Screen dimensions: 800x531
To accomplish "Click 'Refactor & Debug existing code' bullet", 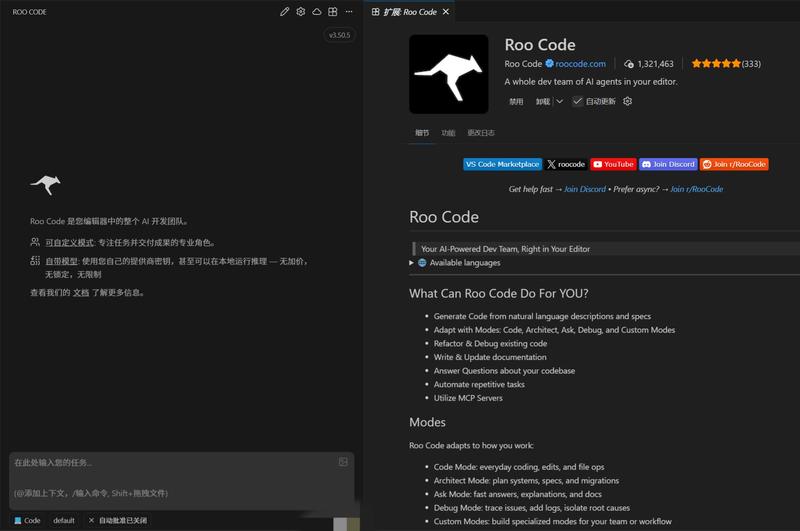I will [490, 344].
